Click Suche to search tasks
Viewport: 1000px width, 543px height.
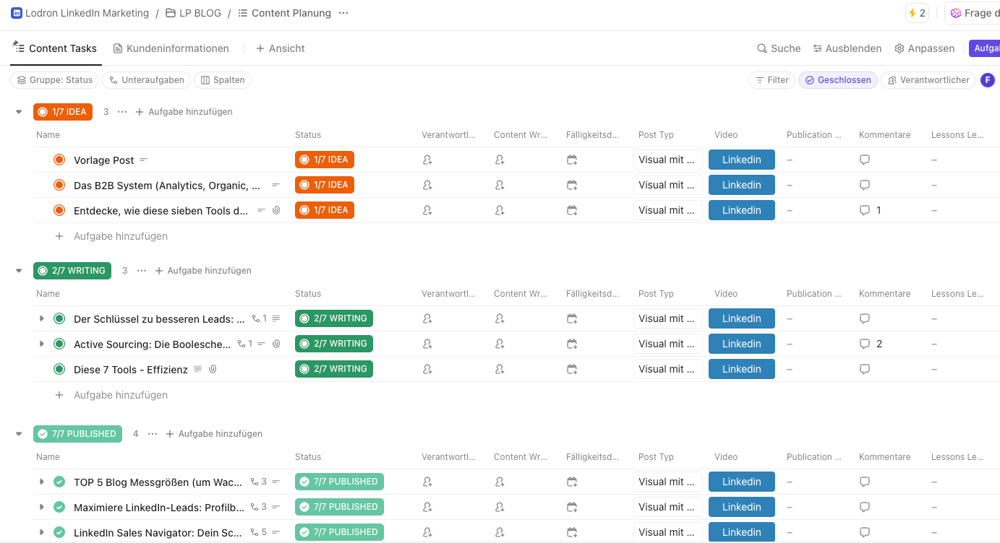click(779, 48)
